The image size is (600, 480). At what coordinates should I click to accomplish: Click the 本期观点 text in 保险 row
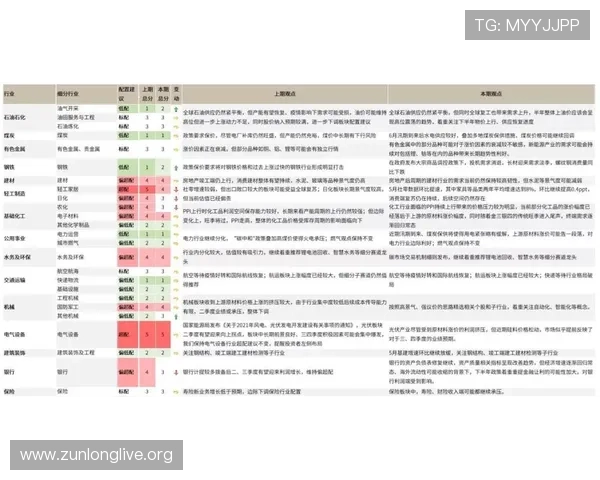click(x=447, y=392)
